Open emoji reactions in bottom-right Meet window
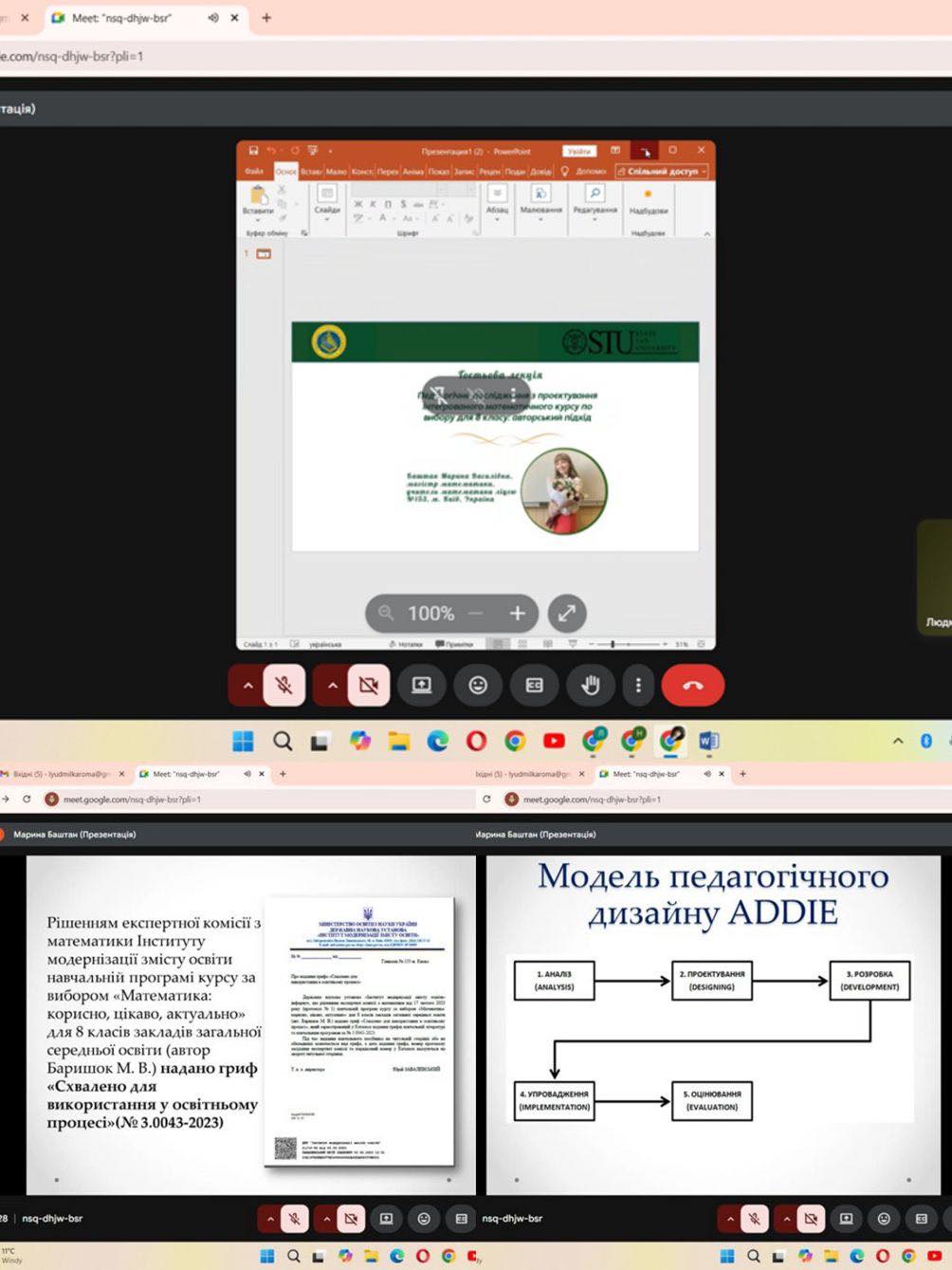 tap(884, 1219)
